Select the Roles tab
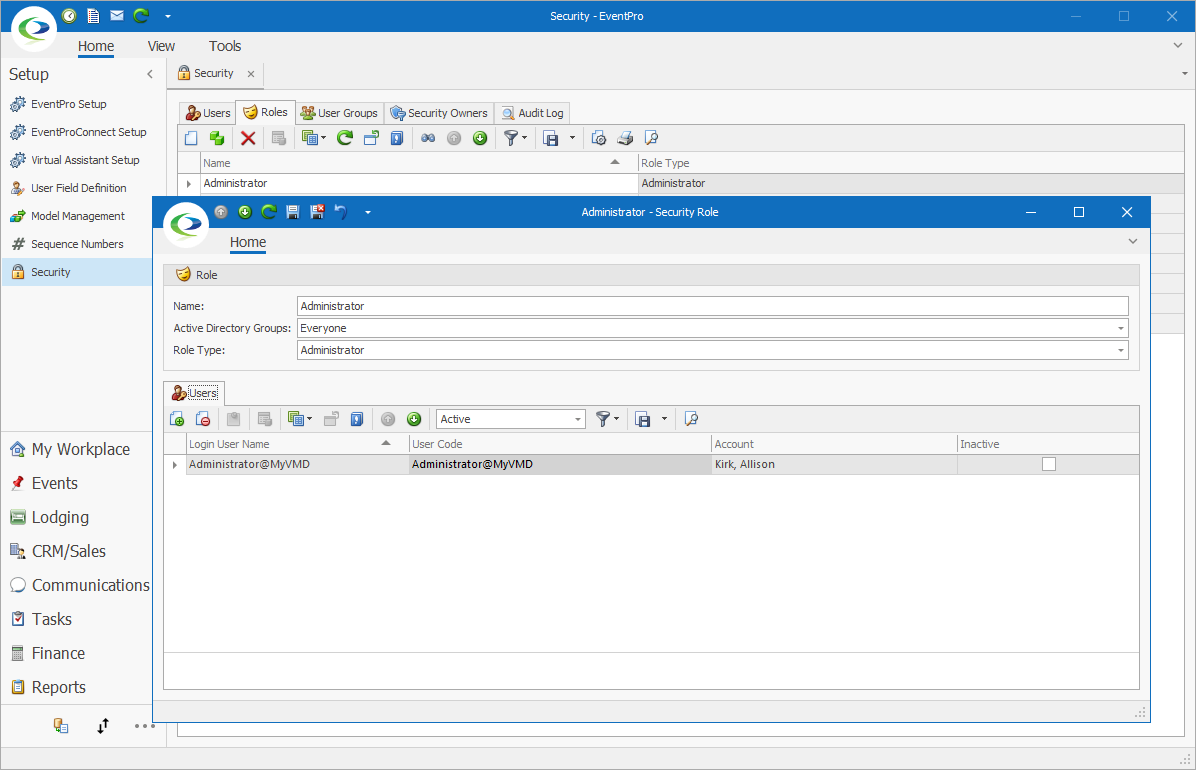The image size is (1196, 770). [x=265, y=112]
